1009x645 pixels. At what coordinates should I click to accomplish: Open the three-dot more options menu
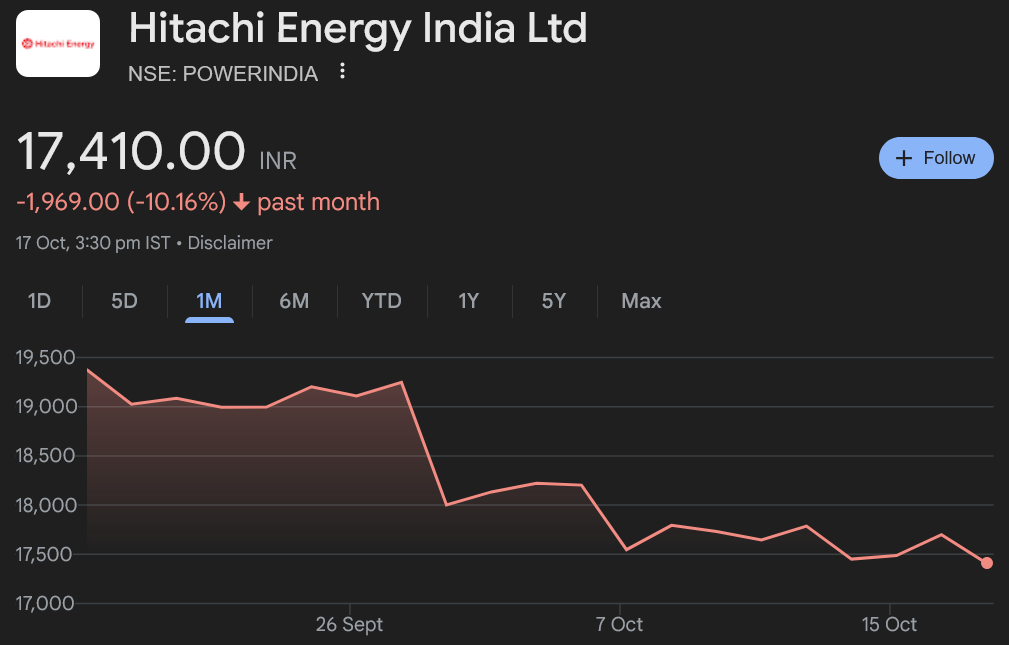tap(343, 71)
